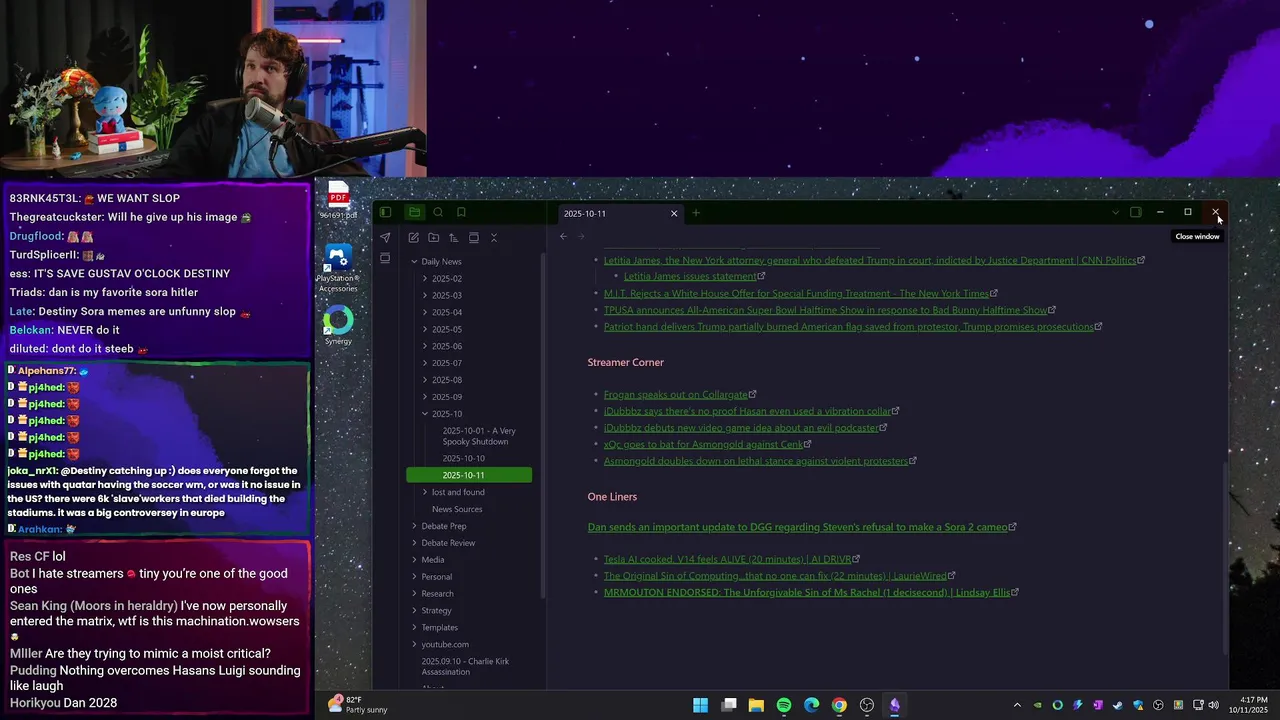The height and width of the screenshot is (720, 1280).
Task: Open the bookmarks pane icon
Action: 461,212
